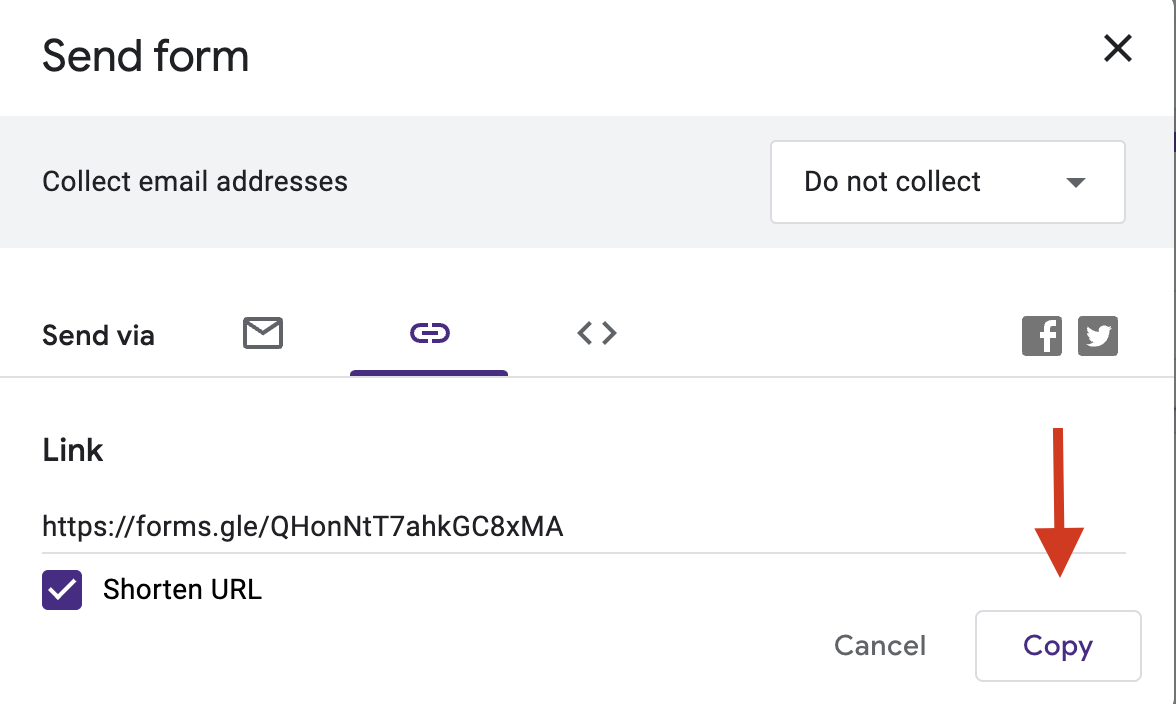Click the Link heading
Viewport: 1176px width, 704px height.
coord(73,450)
